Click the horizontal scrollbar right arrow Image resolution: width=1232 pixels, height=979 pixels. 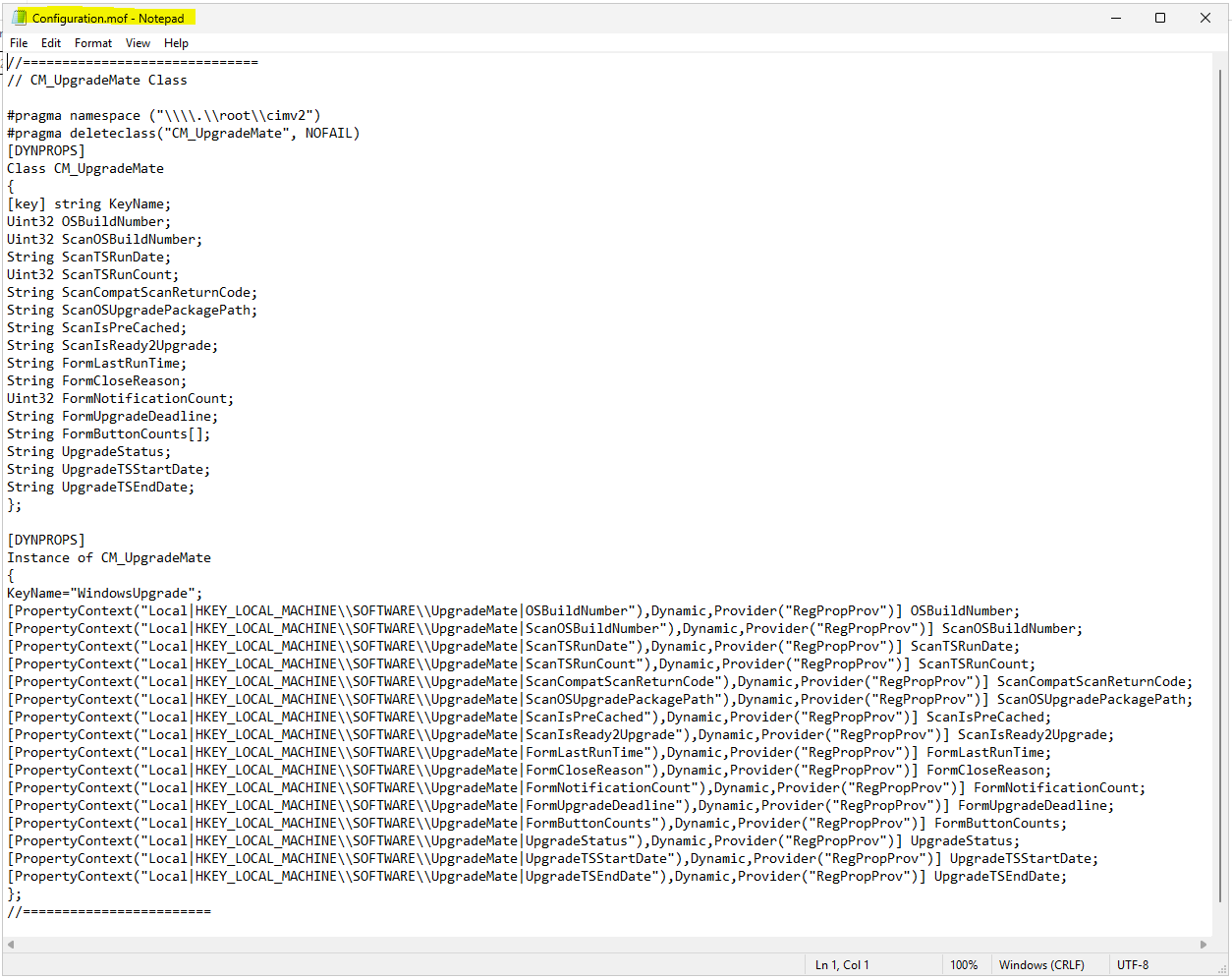tap(1204, 945)
